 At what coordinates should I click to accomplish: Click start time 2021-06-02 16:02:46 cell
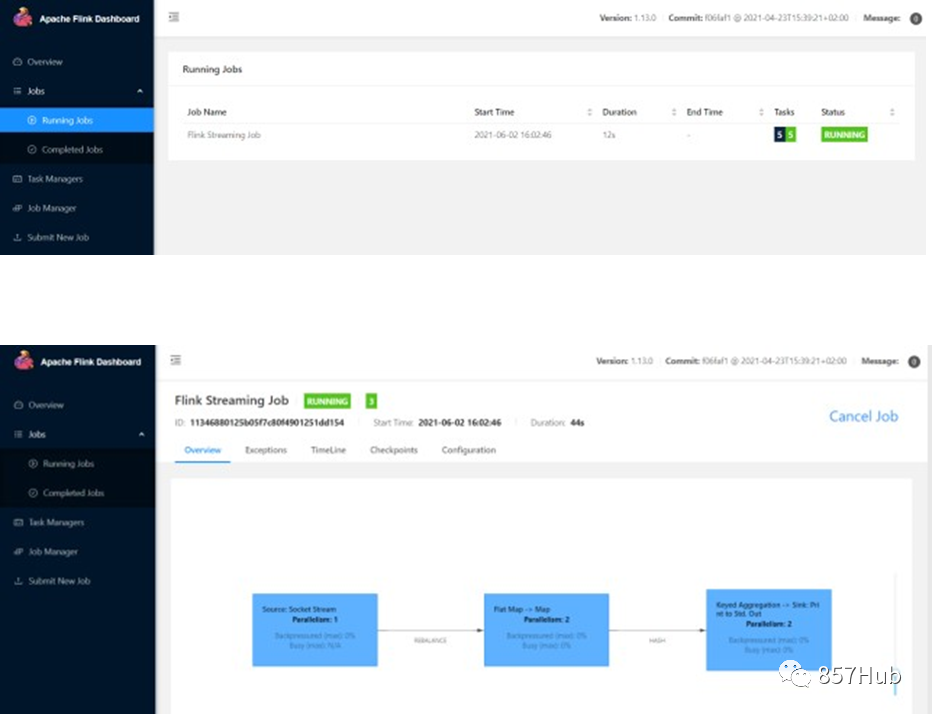[512, 135]
